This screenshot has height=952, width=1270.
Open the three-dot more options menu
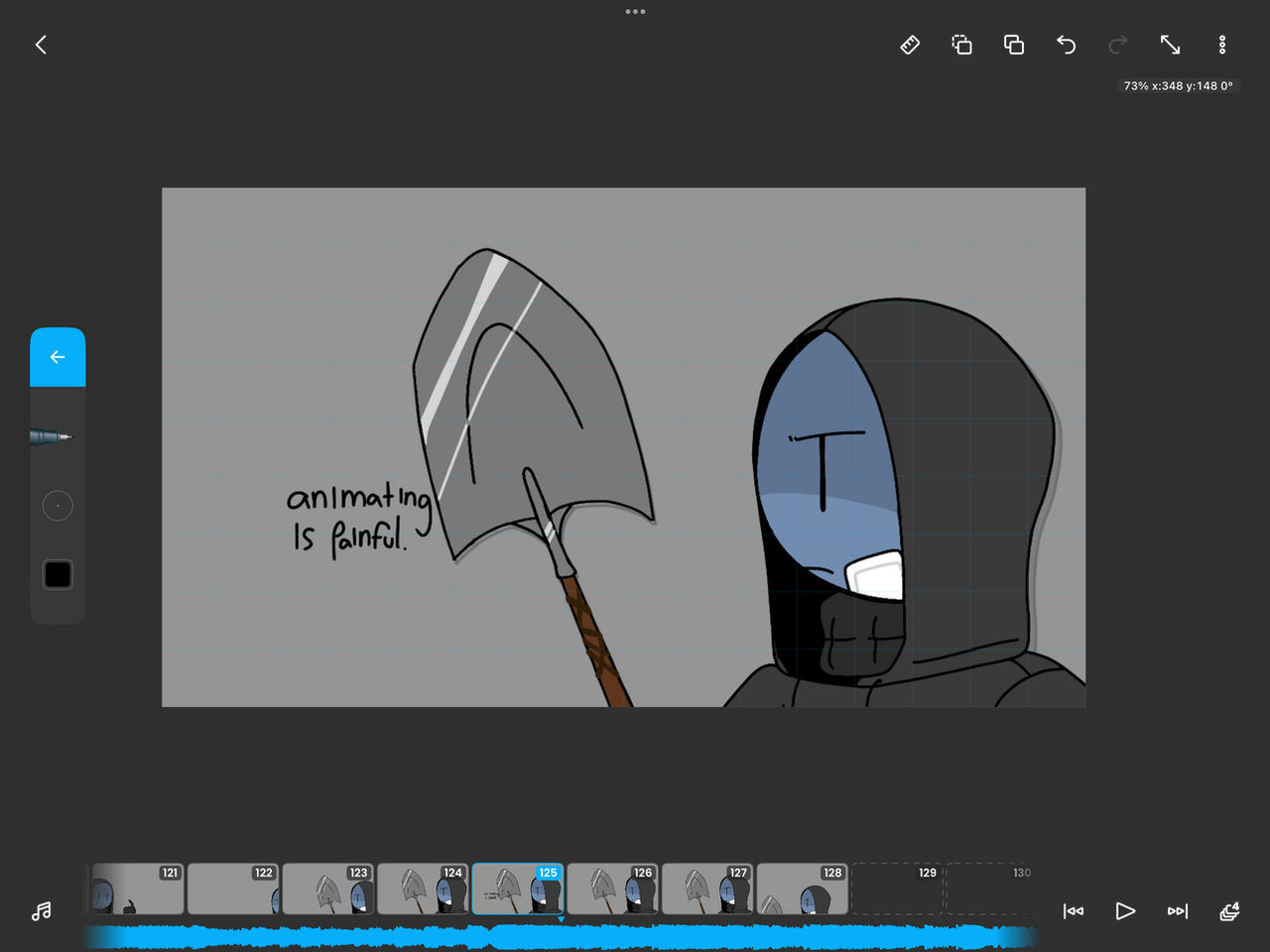[1222, 45]
